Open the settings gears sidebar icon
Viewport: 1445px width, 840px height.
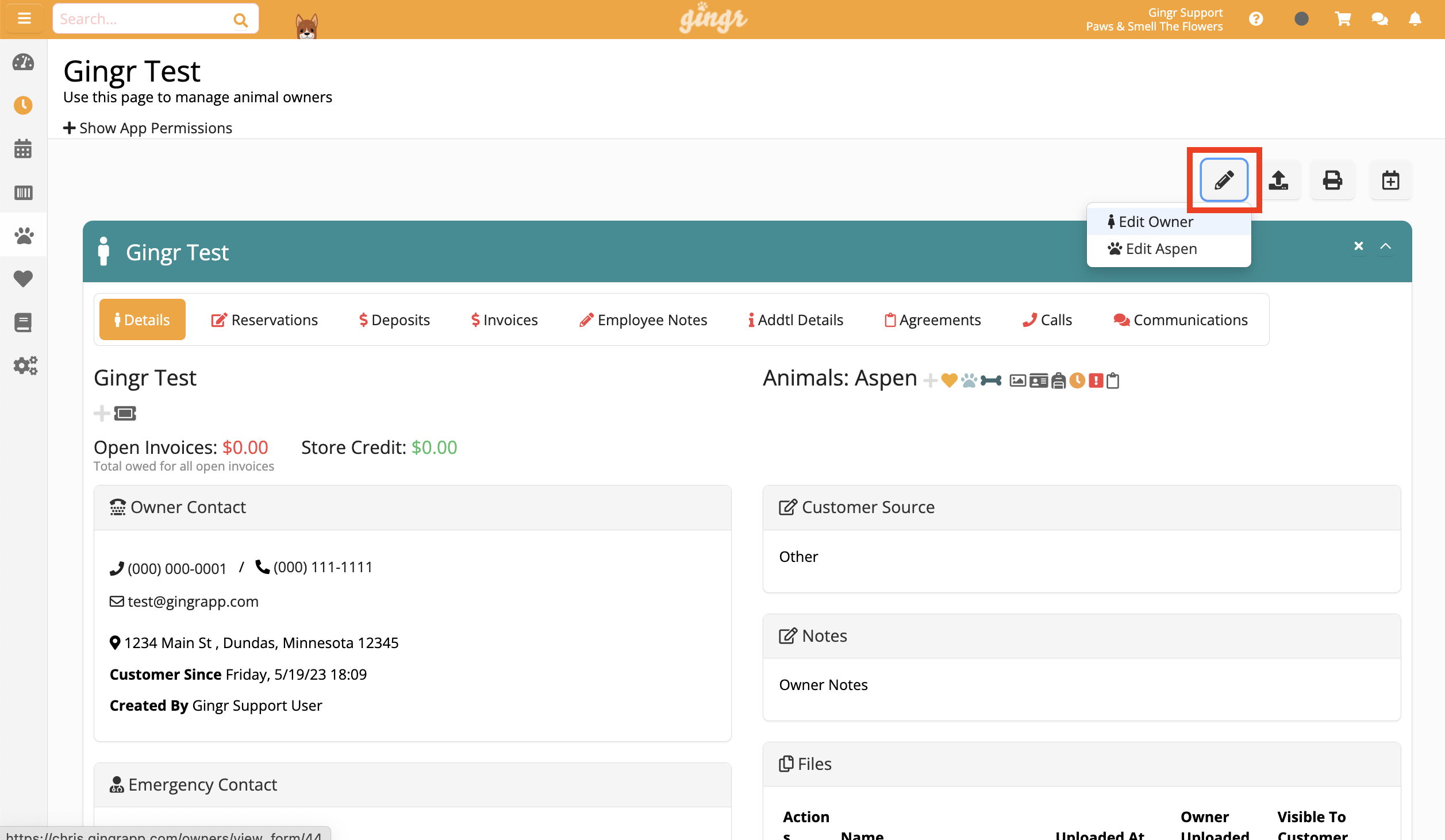[x=25, y=365]
